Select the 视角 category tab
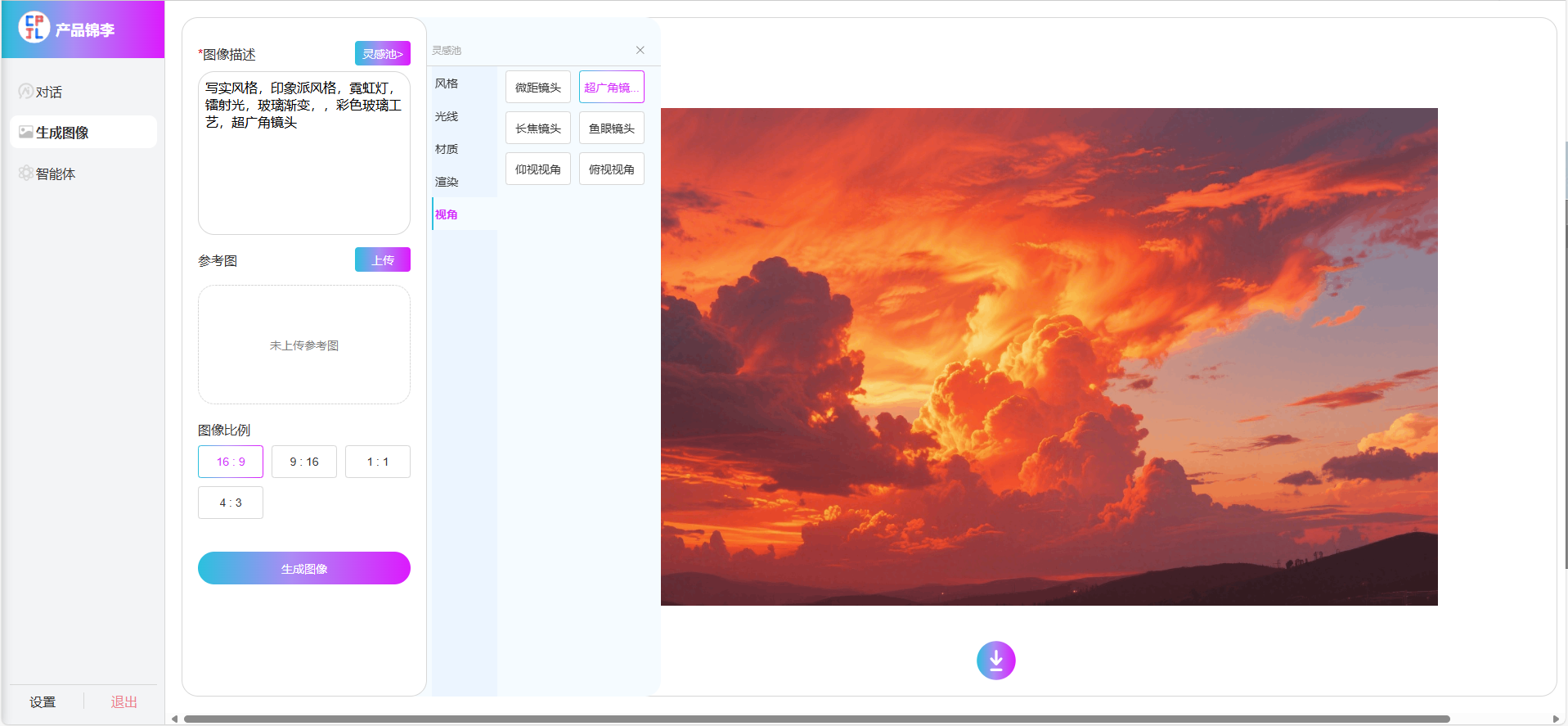Viewport: 1568px width, 726px height. tap(465, 214)
